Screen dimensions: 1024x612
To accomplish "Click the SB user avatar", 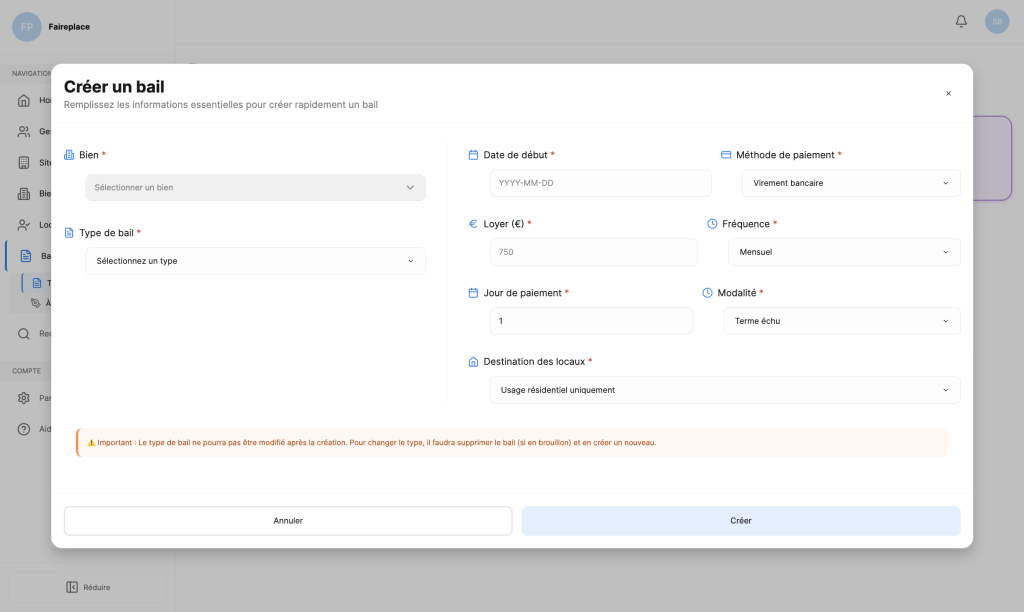I will click(x=996, y=21).
